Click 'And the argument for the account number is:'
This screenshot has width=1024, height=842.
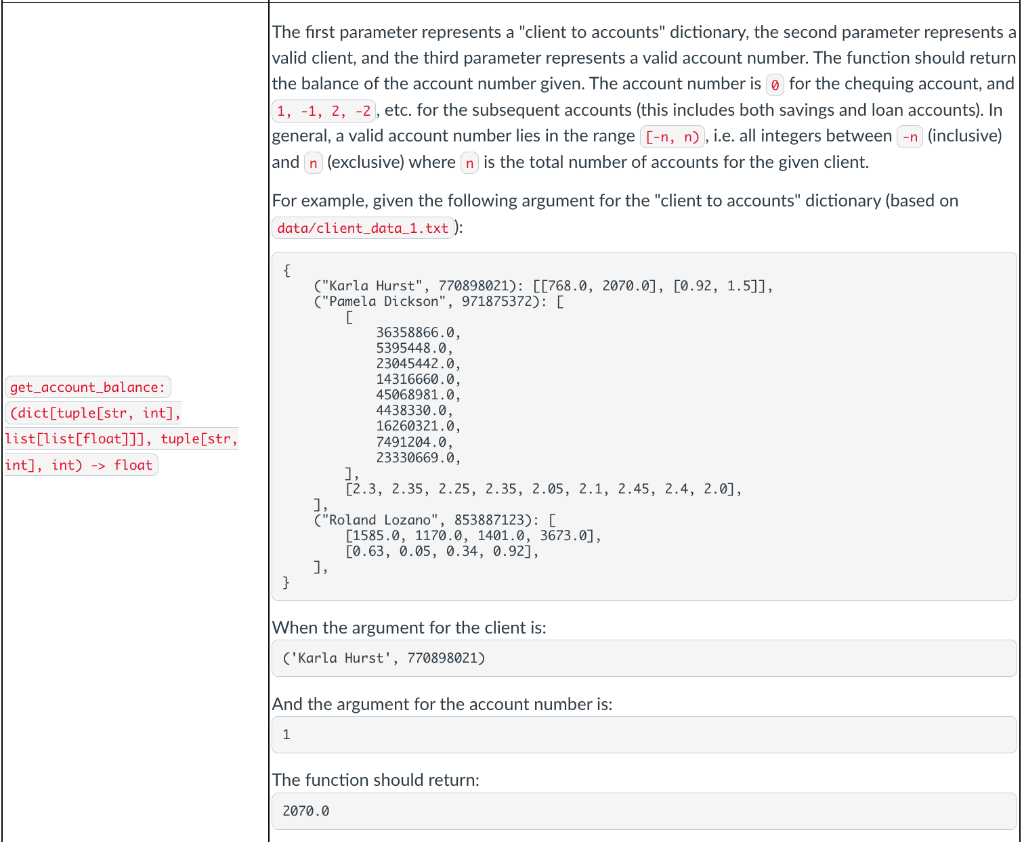[442, 704]
